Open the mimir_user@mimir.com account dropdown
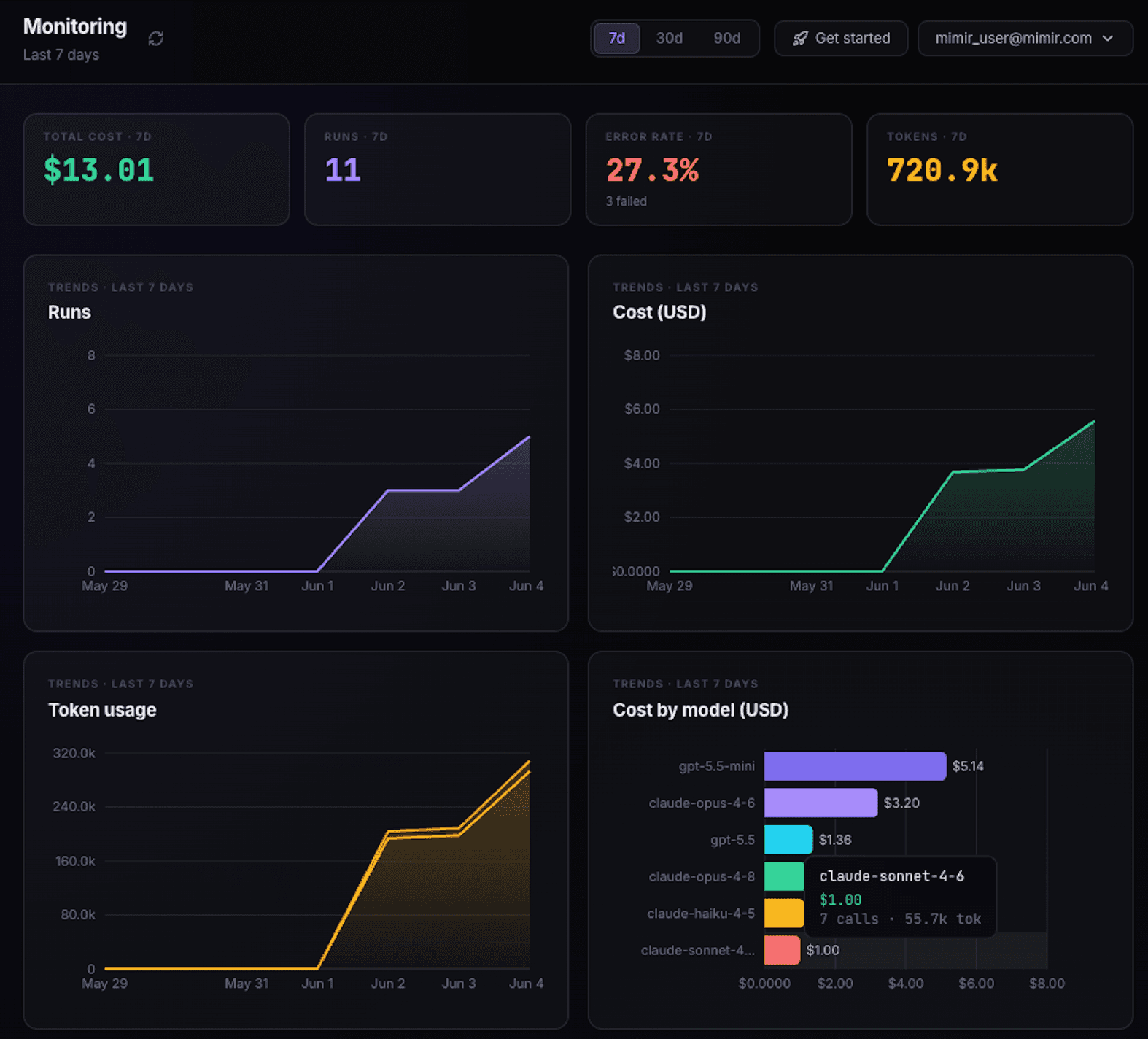 [1025, 38]
